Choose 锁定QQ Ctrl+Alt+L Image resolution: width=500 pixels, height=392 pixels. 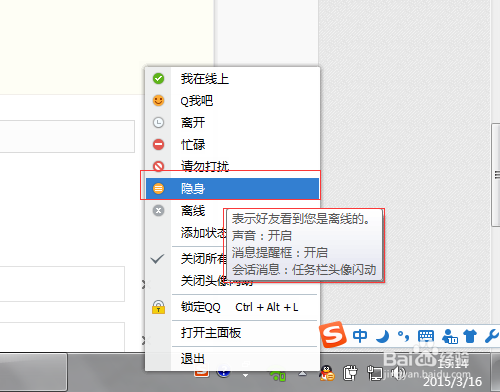click(233, 307)
